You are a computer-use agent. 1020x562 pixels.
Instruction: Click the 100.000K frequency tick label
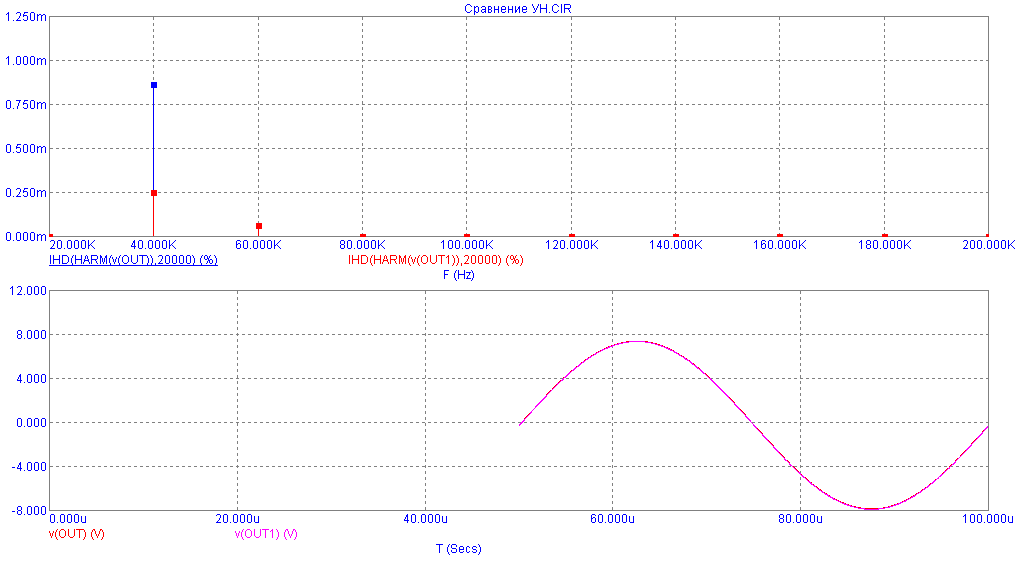coord(466,245)
